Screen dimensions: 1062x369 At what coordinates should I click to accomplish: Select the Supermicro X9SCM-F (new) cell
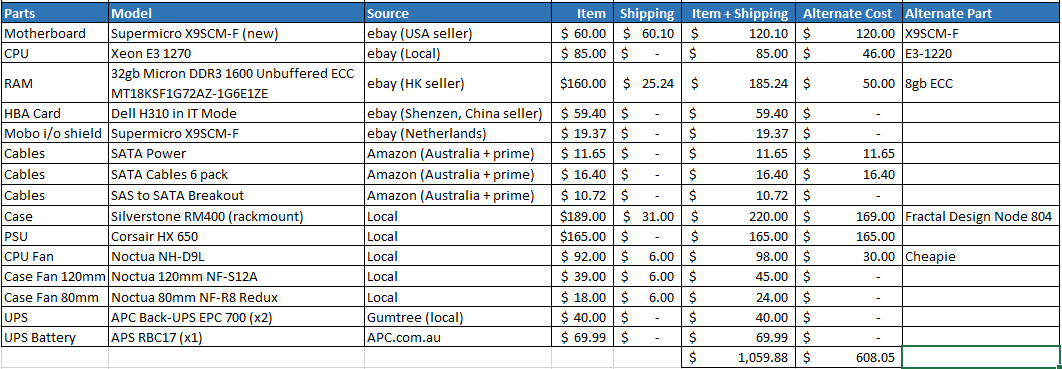pos(236,33)
